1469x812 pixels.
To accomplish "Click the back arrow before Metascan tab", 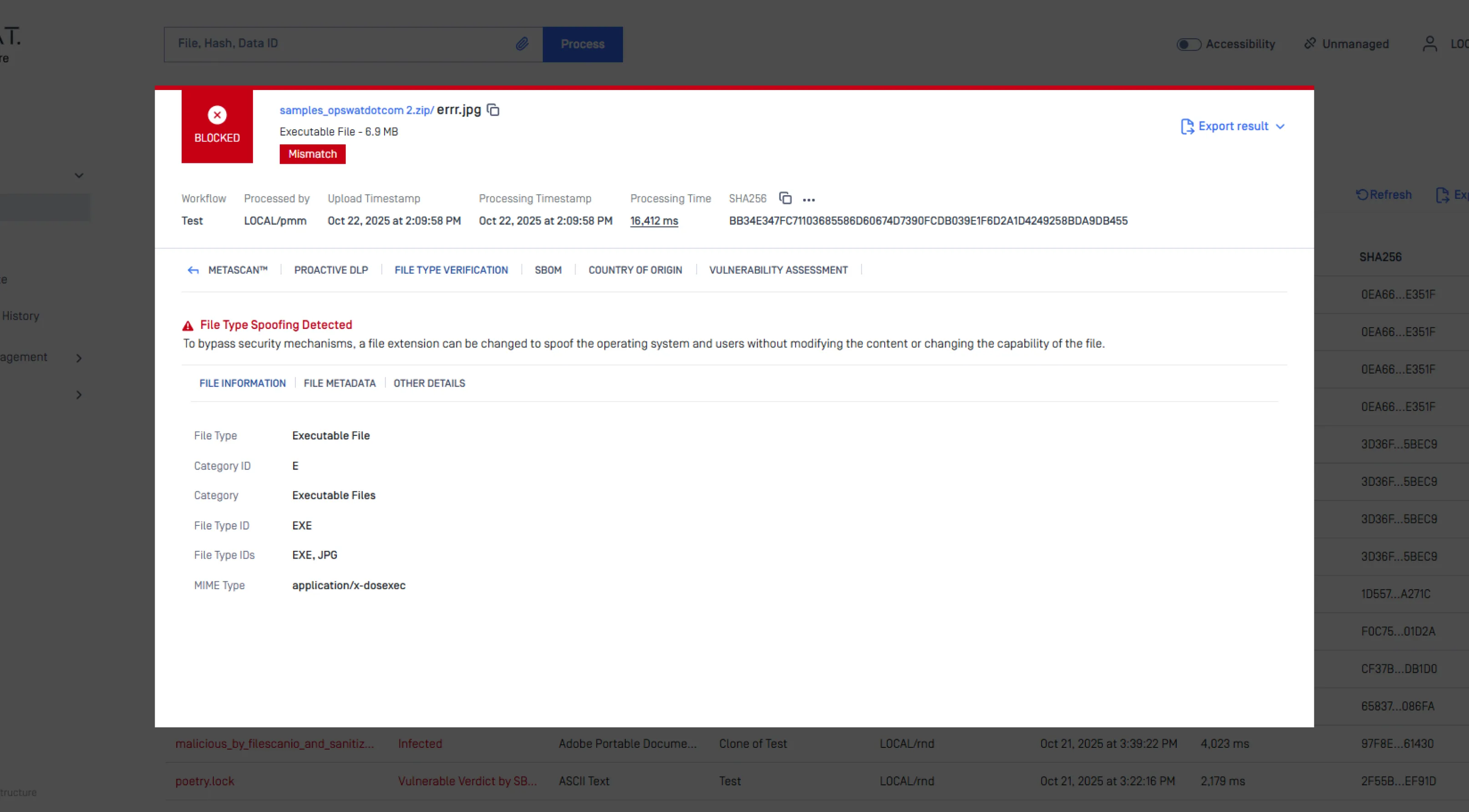I will click(x=193, y=270).
